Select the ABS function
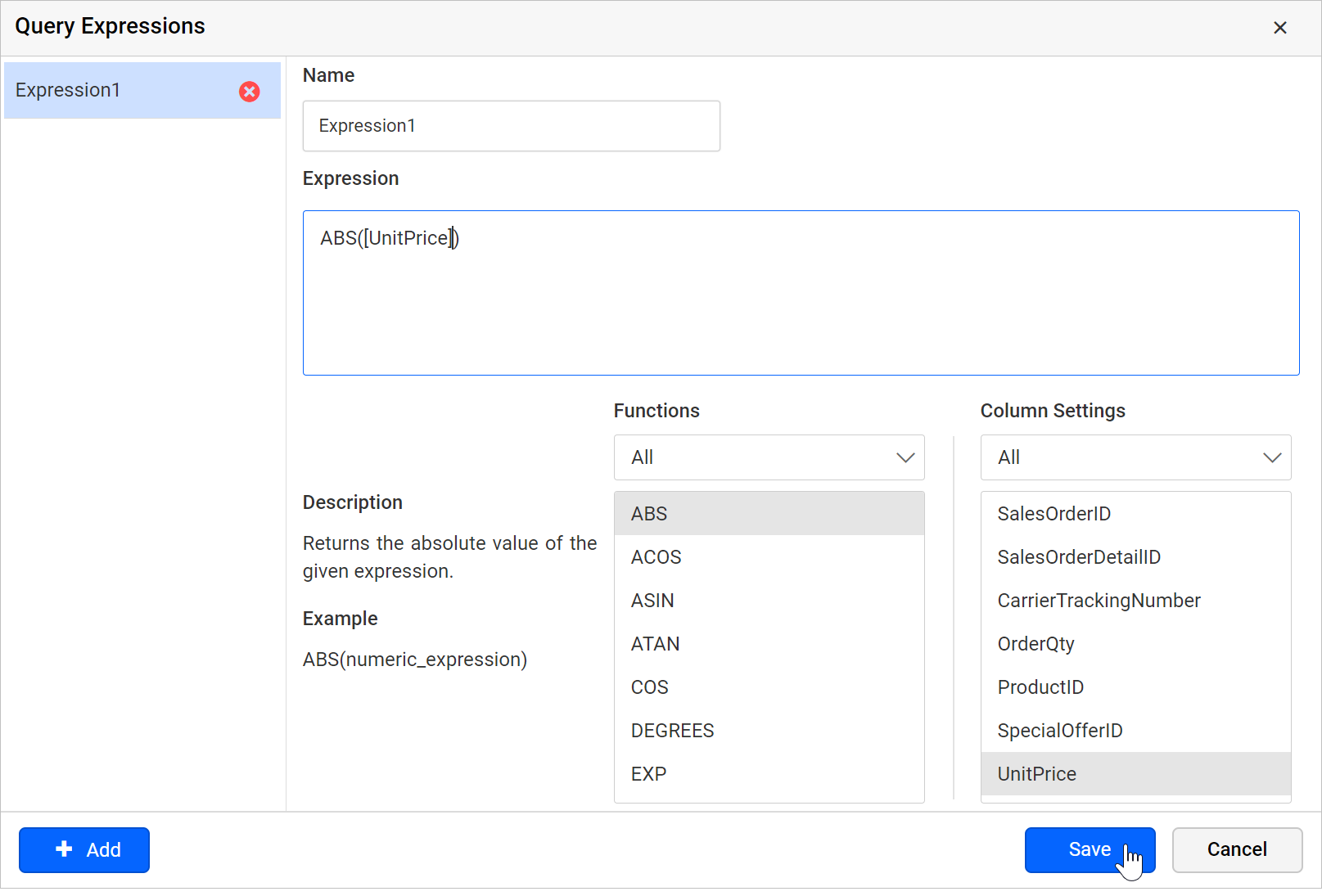 [769, 514]
